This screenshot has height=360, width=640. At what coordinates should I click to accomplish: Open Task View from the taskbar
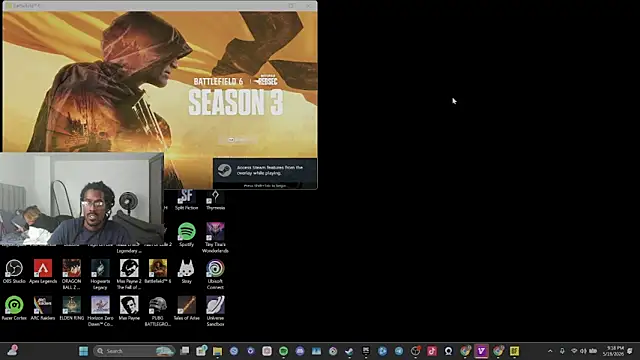click(185, 351)
